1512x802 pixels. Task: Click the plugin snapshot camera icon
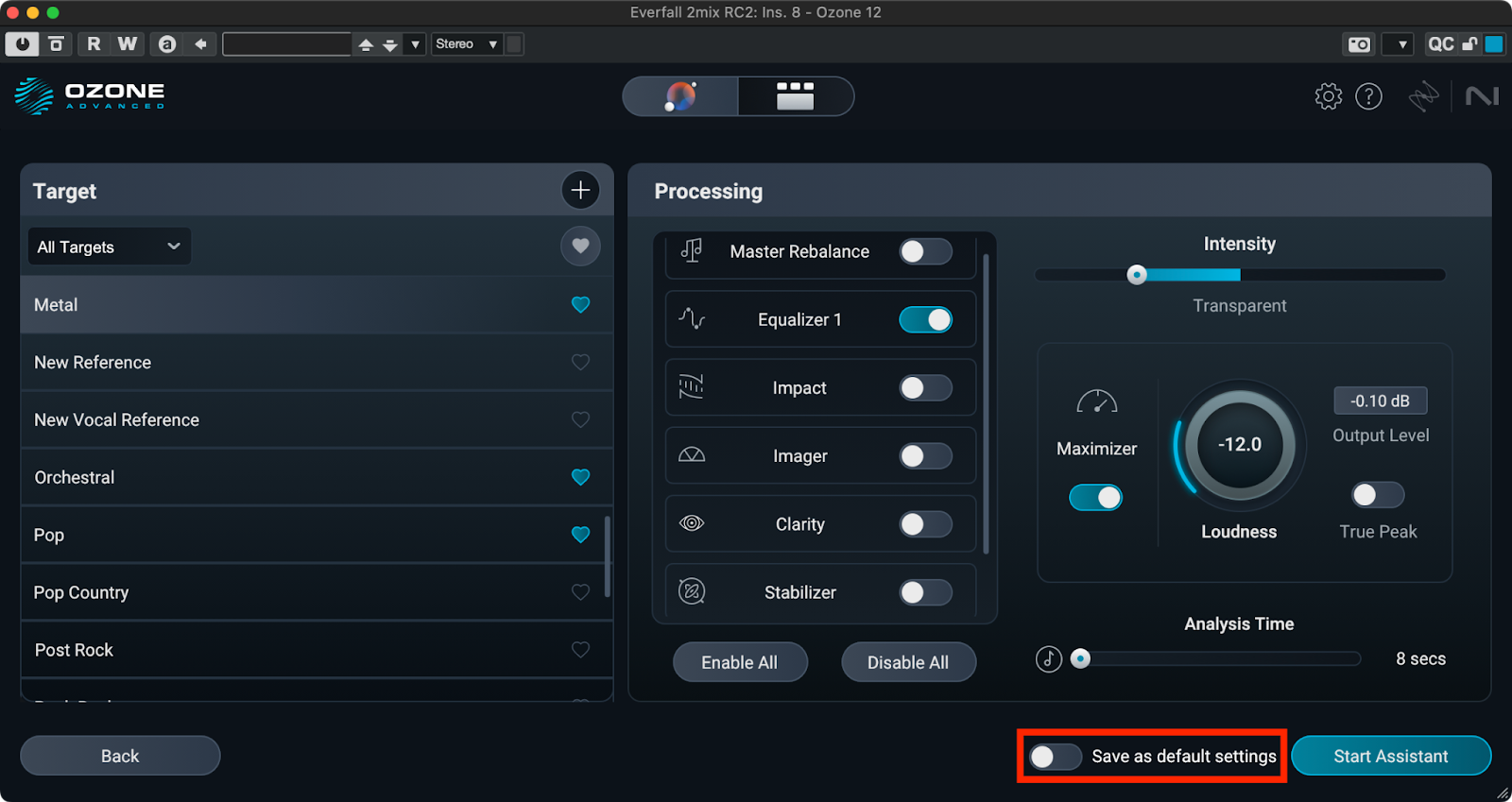[1359, 44]
